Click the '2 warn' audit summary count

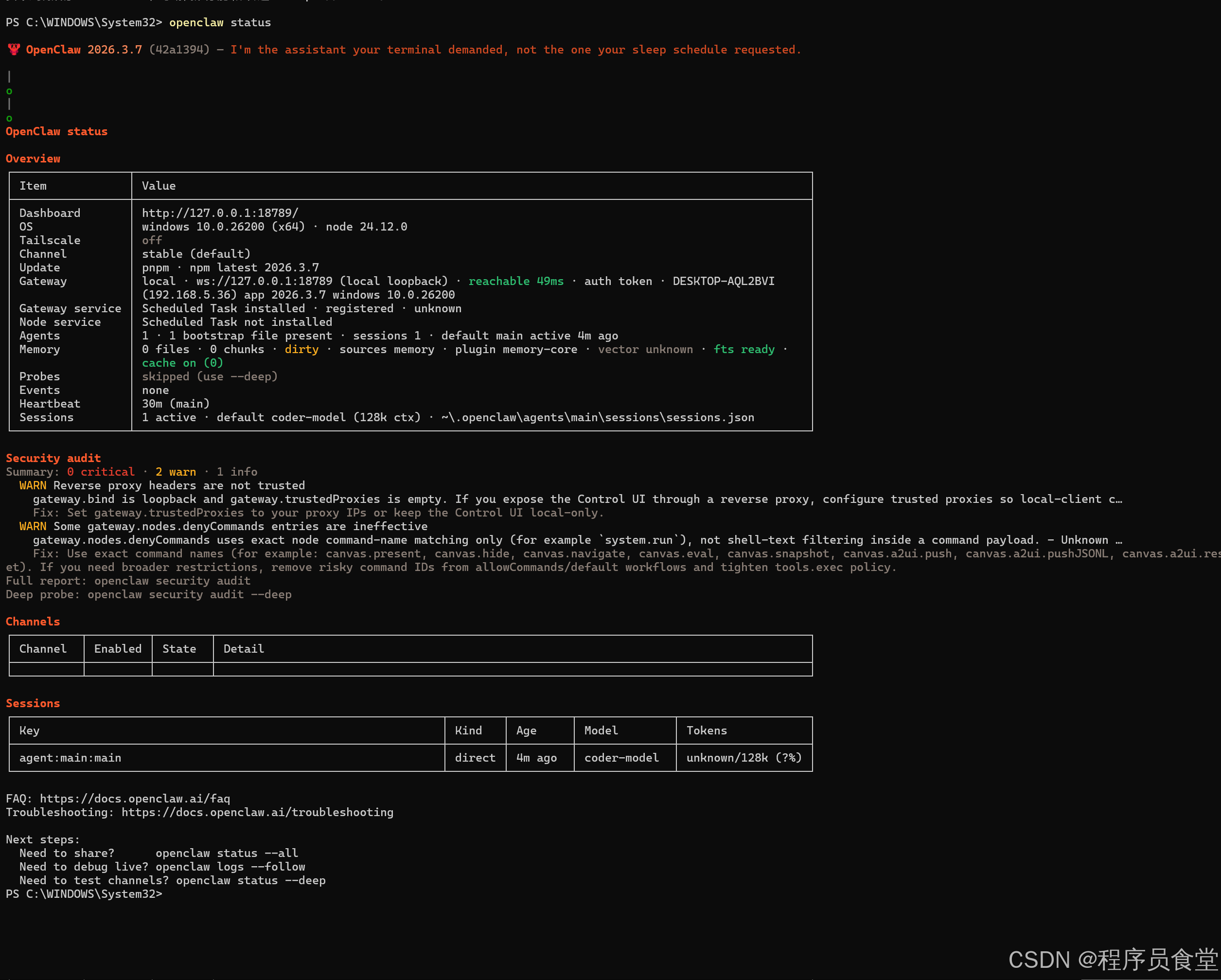(176, 471)
